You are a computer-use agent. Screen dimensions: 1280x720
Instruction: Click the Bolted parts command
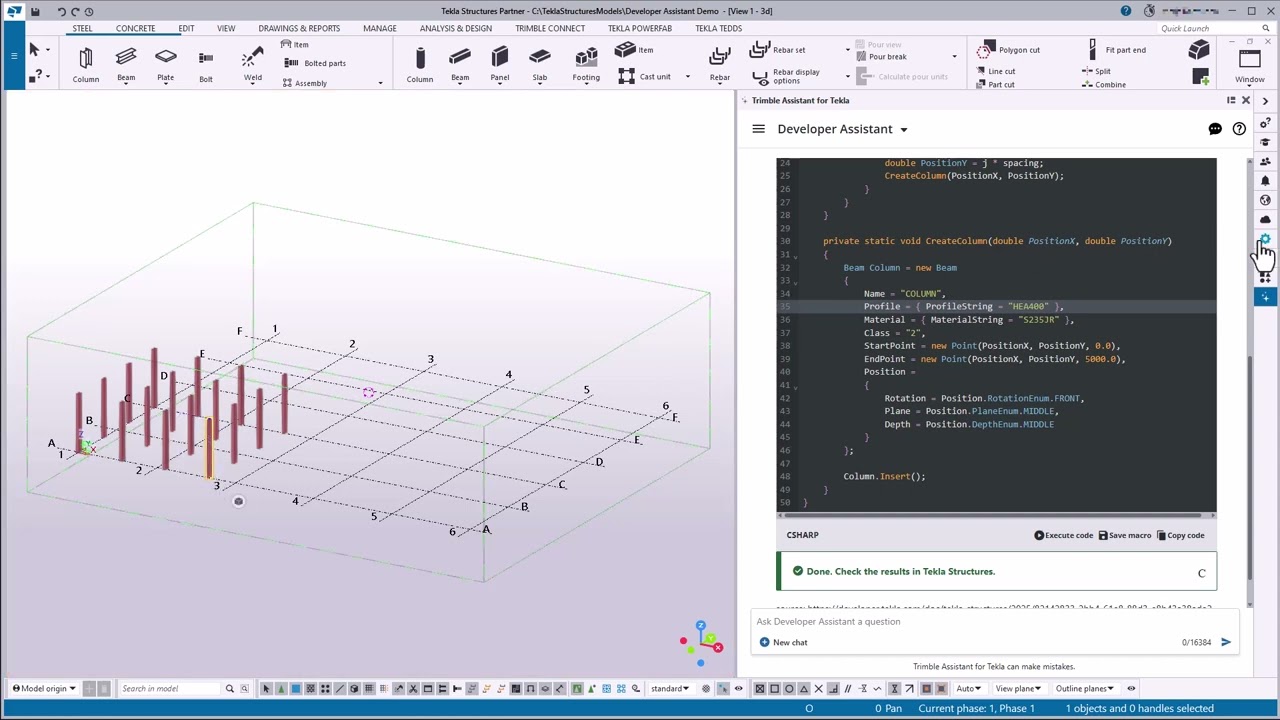[x=315, y=63]
